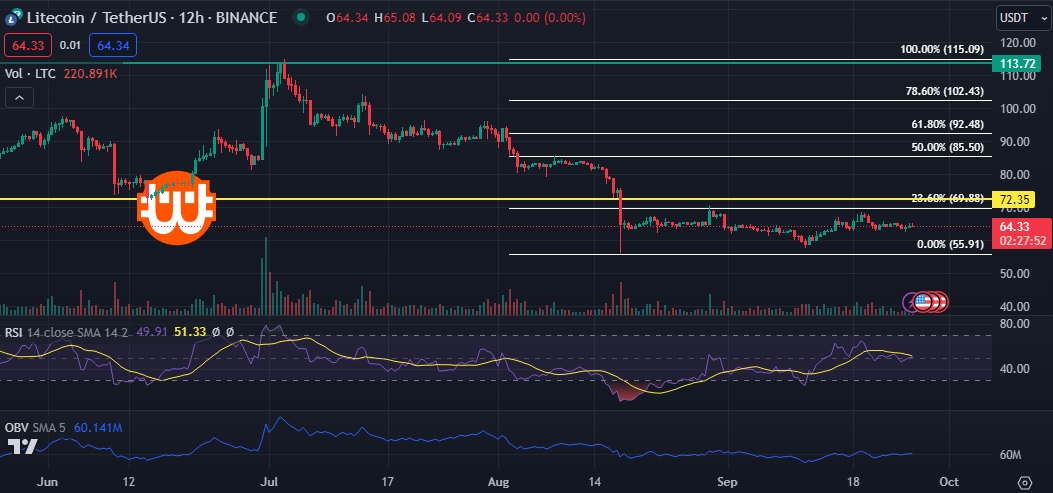Image resolution: width=1053 pixels, height=493 pixels.
Task: Click the green market open status dot
Action: pyautogui.click(x=302, y=17)
